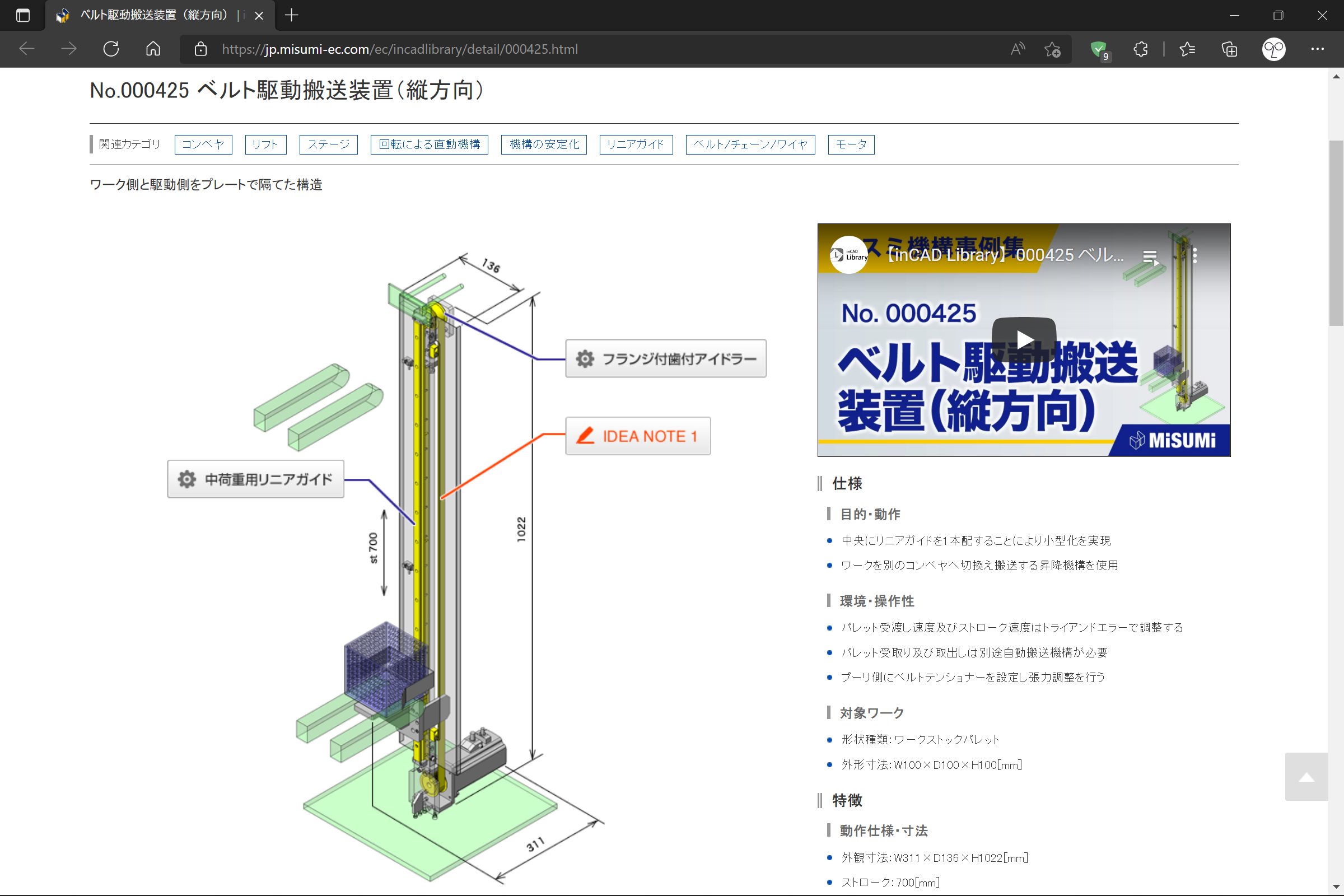Click the フランジ付歯付アイドラー part label
This screenshot has height=896, width=1344.
(x=666, y=359)
